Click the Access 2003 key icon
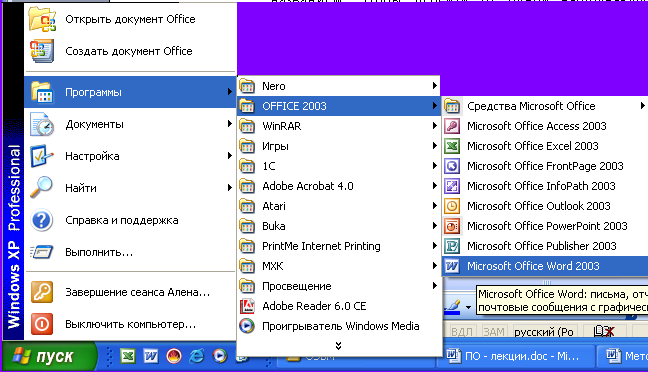This screenshot has width=648, height=372. point(452,126)
